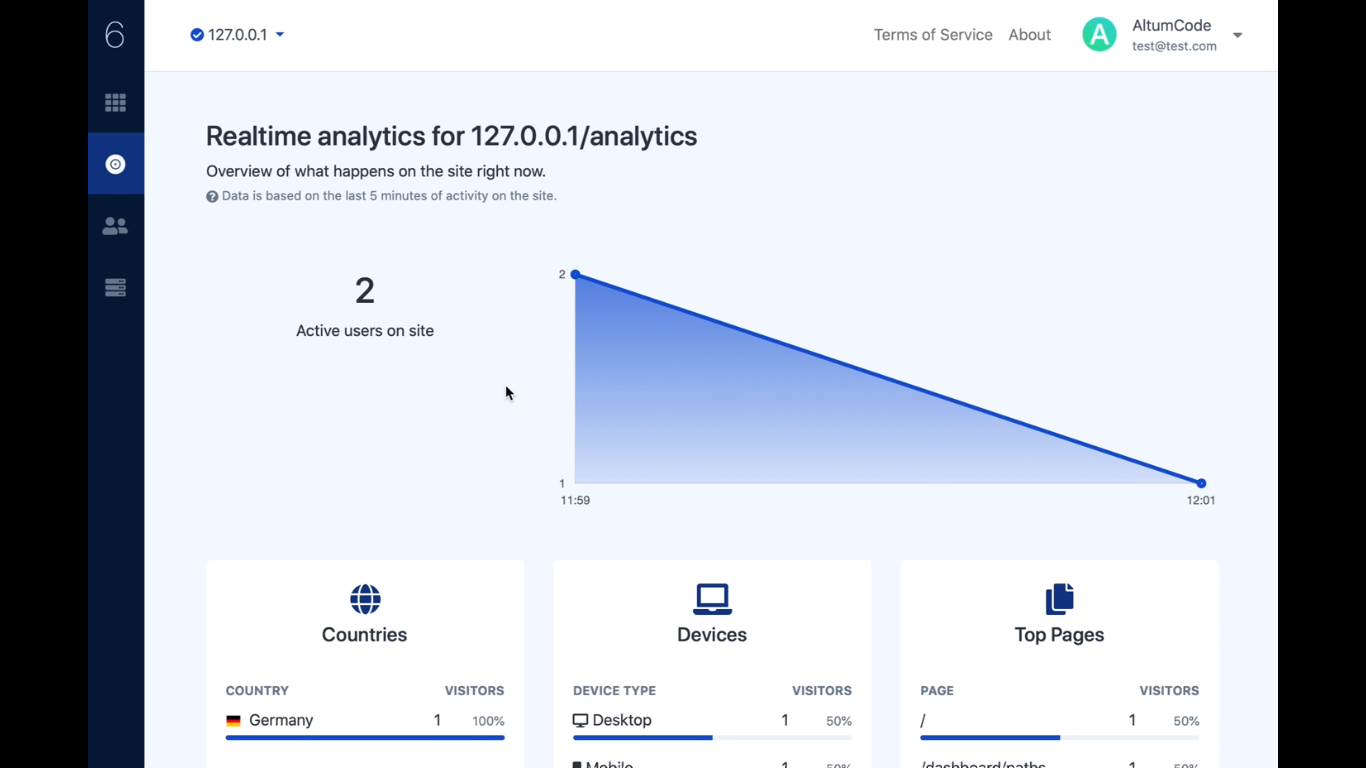Open the websites server icon in sidebar
This screenshot has width=1366, height=768.
[x=115, y=288]
